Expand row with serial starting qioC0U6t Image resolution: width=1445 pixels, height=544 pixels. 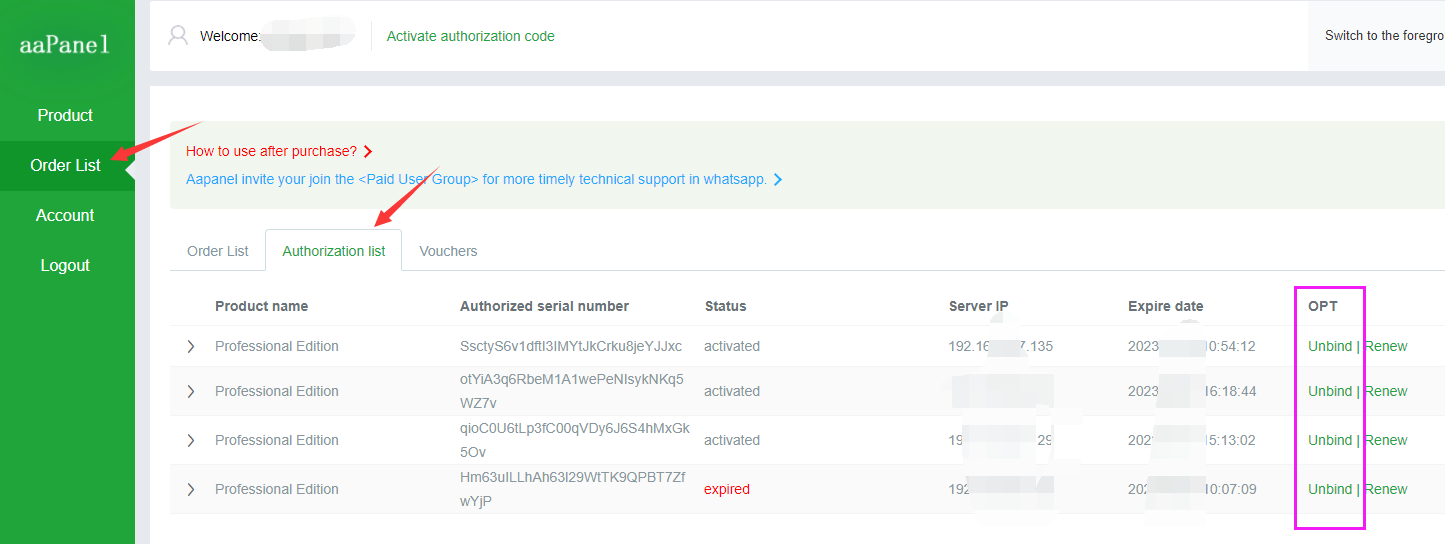[x=191, y=440]
